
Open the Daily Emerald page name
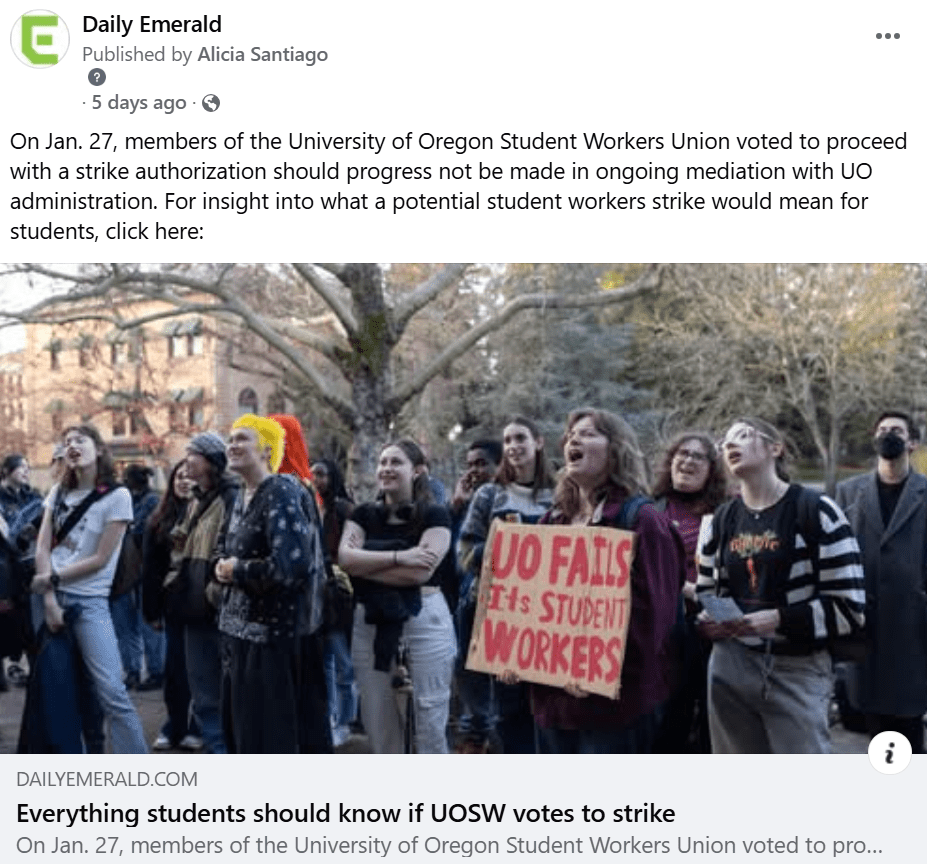pos(152,24)
